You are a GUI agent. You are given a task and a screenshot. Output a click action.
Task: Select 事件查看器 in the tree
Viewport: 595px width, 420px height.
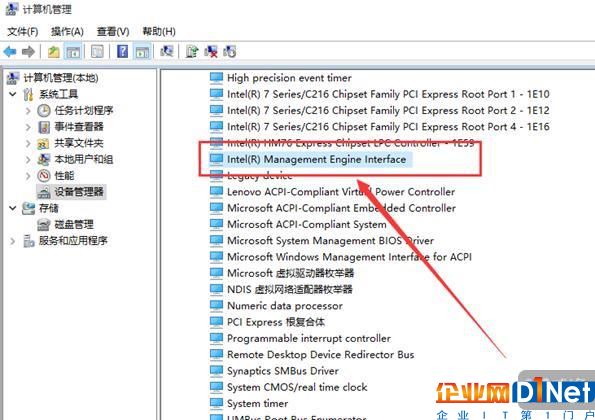[79, 127]
